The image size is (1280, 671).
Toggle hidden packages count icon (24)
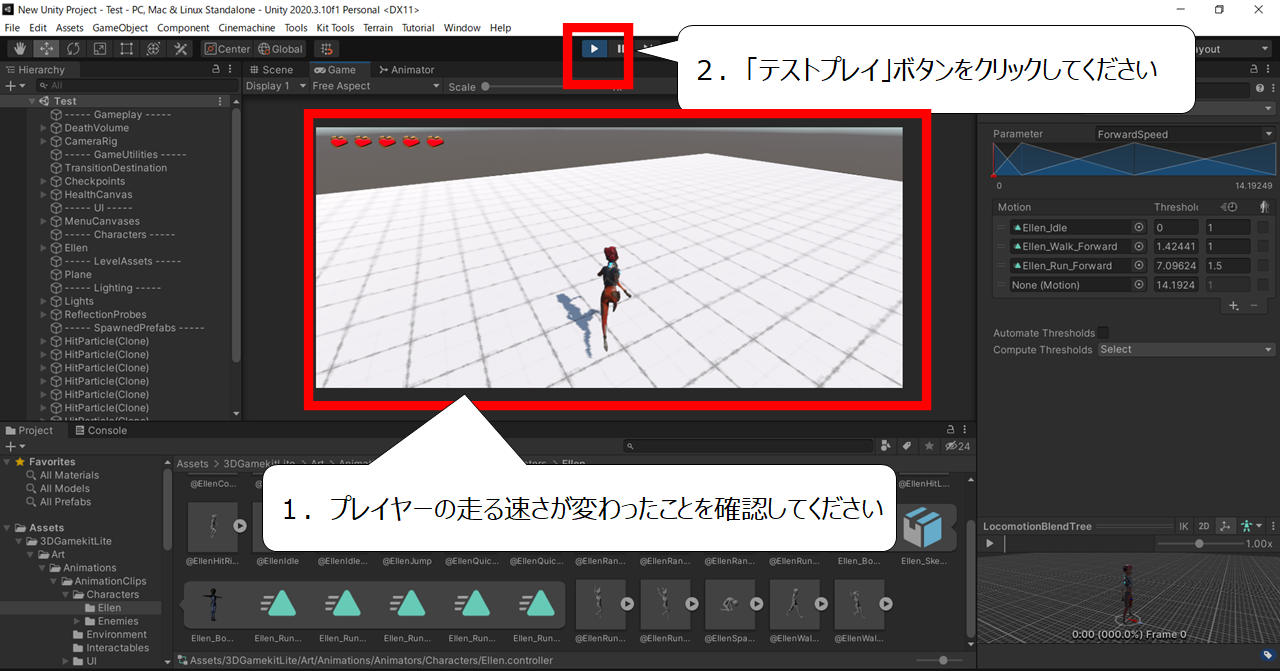coord(958,446)
